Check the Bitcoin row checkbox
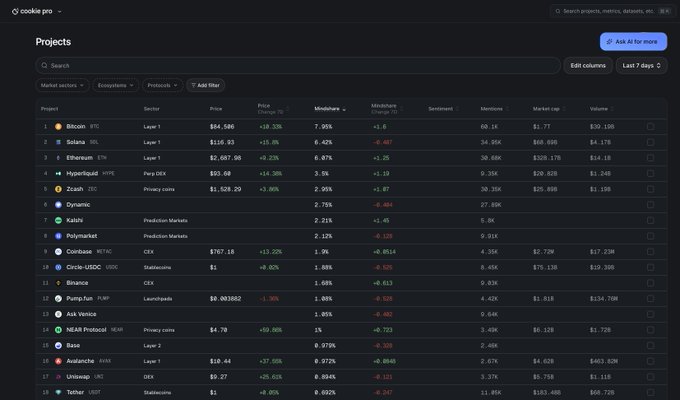The width and height of the screenshot is (680, 400). point(650,127)
